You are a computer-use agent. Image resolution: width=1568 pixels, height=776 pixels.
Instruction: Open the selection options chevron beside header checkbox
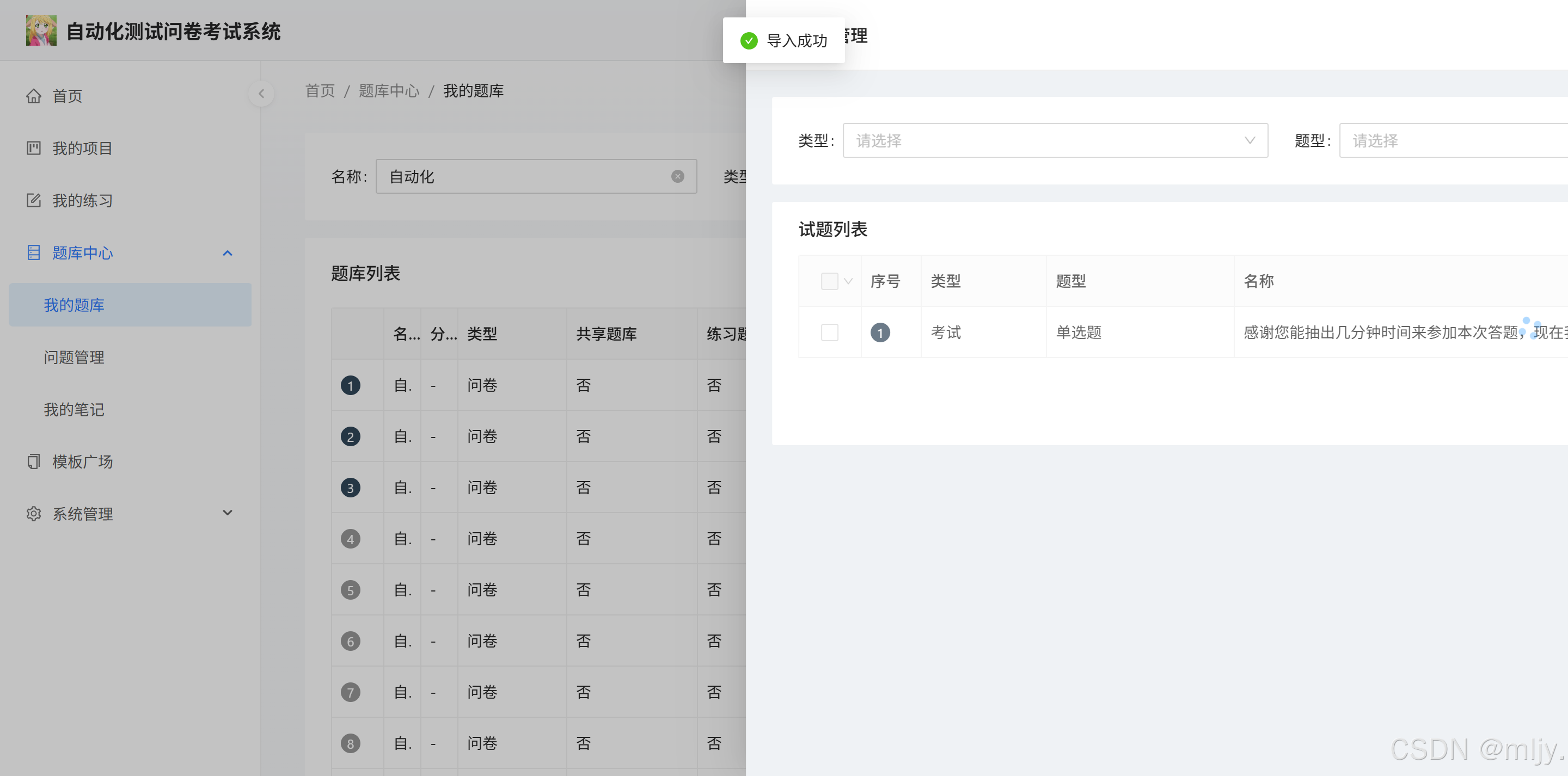(x=848, y=281)
